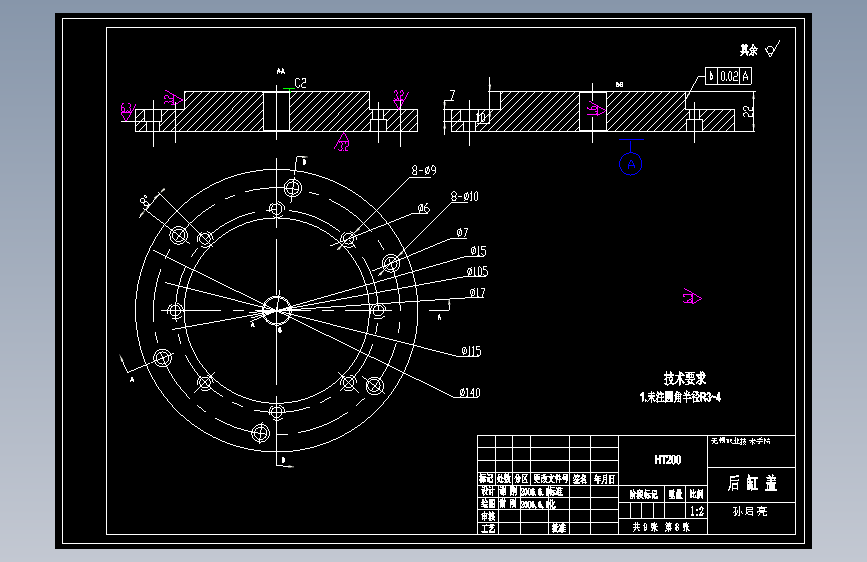Select the "ø17" dimension text
Viewport: 867px width, 562px height.
coord(477,293)
